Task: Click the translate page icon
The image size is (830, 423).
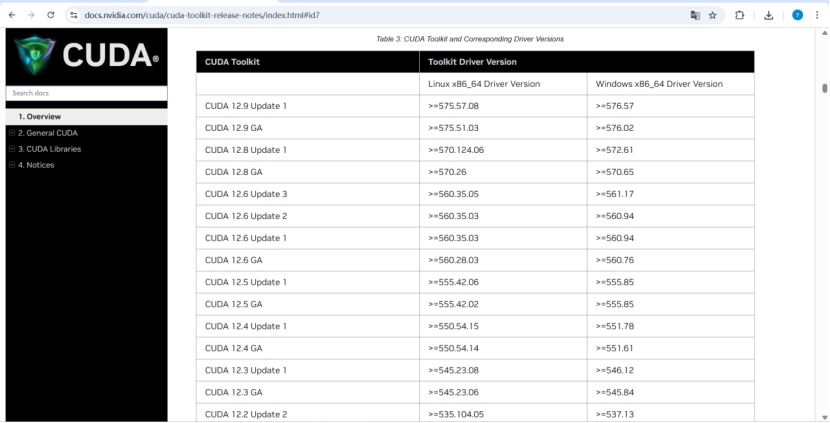Action: [695, 15]
